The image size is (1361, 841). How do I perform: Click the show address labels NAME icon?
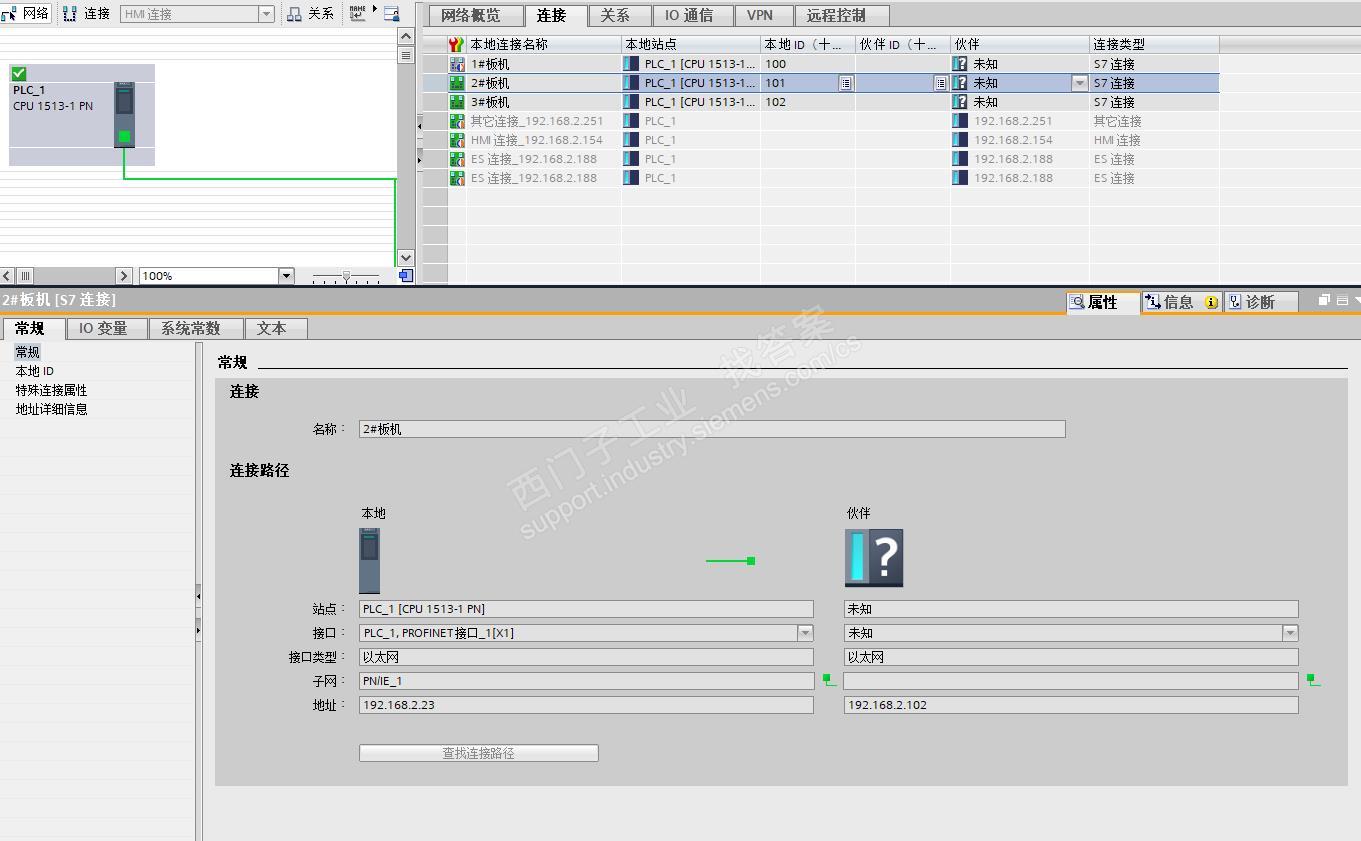point(358,14)
